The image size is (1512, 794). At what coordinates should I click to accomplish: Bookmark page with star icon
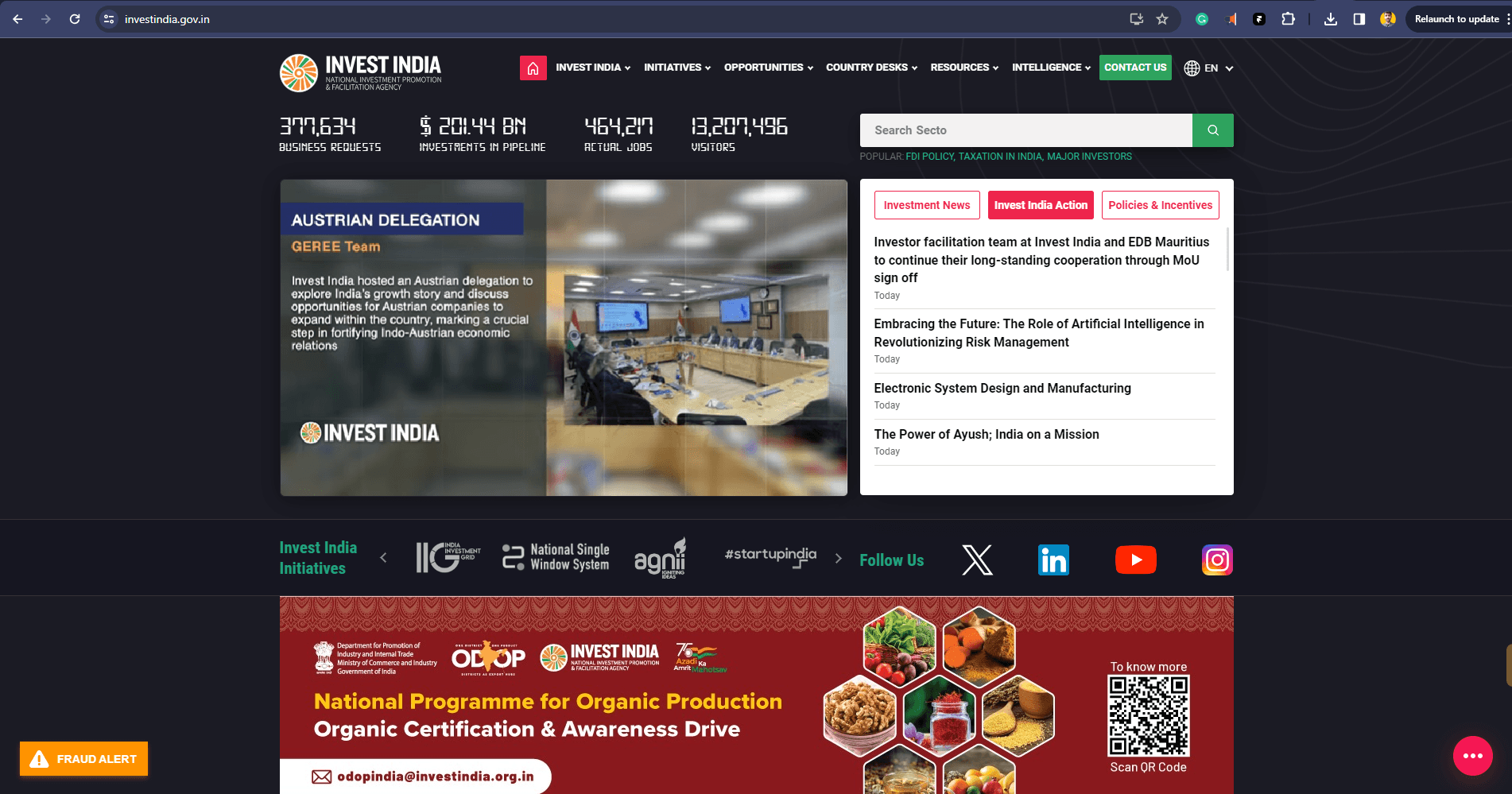pyautogui.click(x=1162, y=19)
